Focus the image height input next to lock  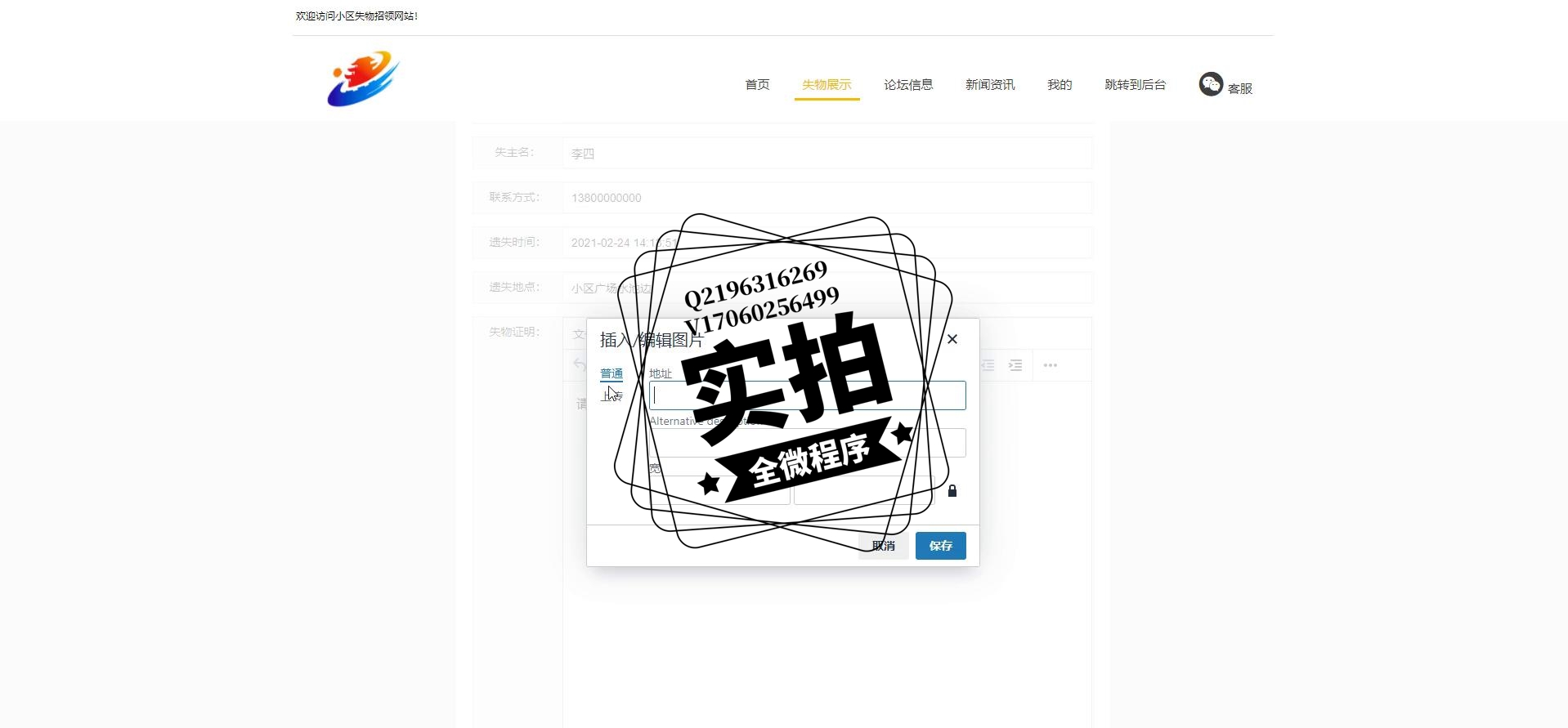tap(865, 490)
